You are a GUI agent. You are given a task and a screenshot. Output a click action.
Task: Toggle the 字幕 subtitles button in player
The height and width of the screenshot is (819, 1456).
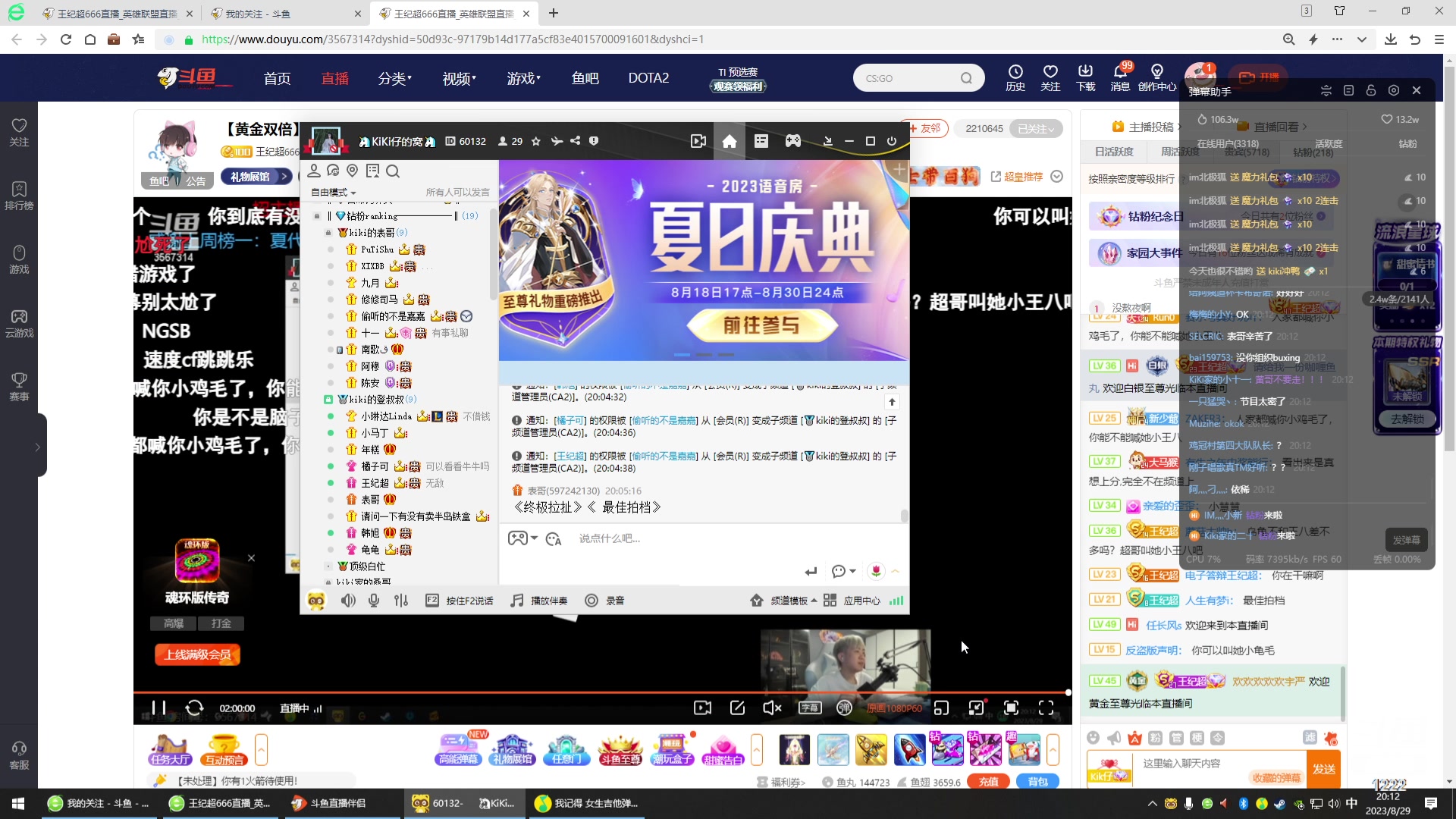(810, 708)
